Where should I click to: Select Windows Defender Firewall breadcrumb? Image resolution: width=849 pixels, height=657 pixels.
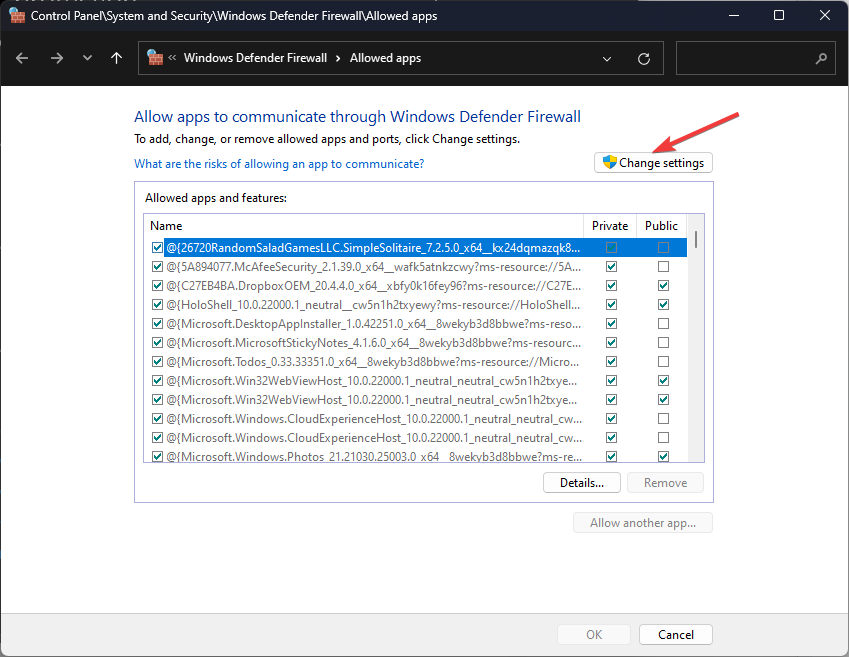[255, 58]
